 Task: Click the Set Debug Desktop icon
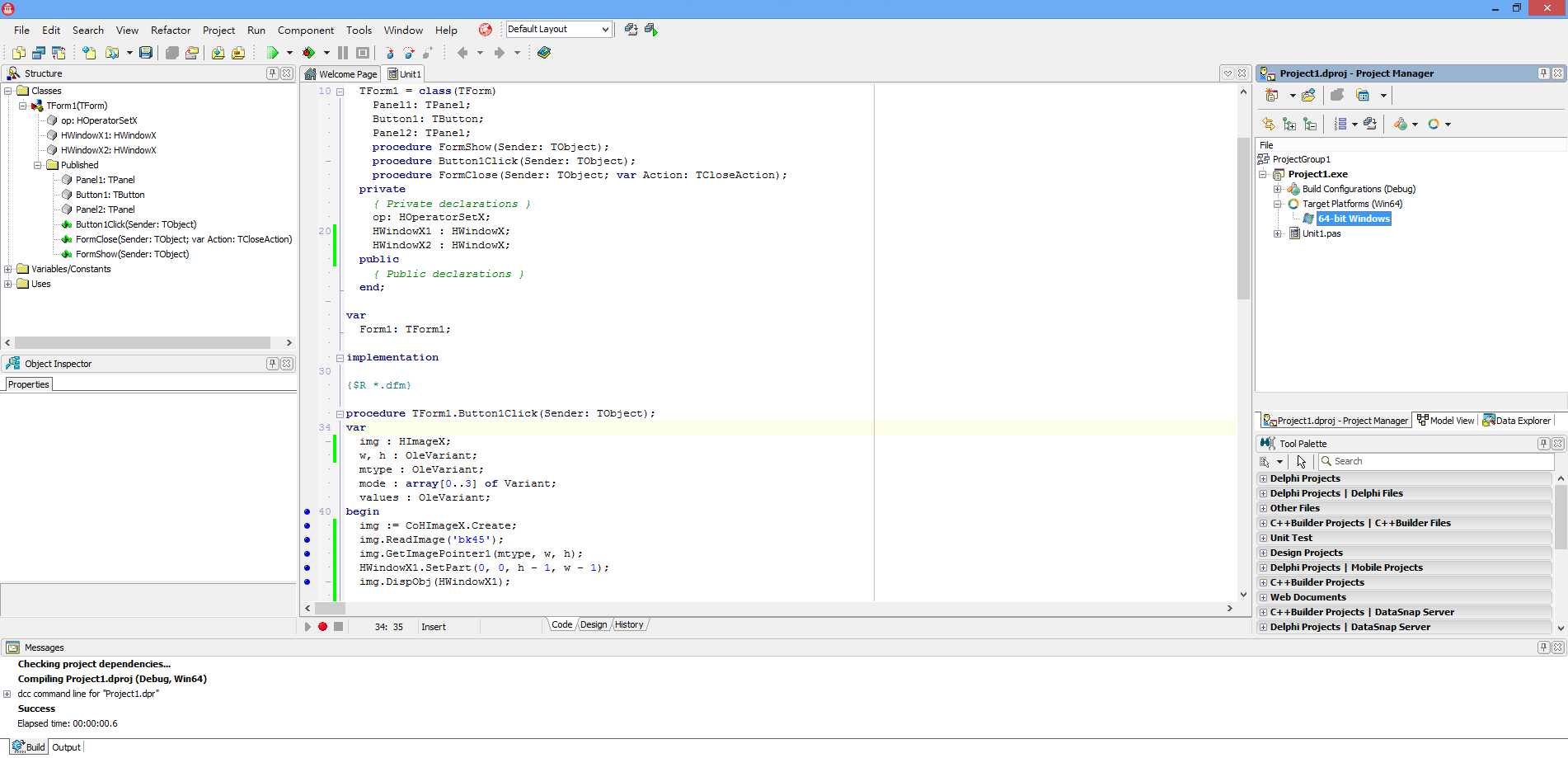[651, 30]
